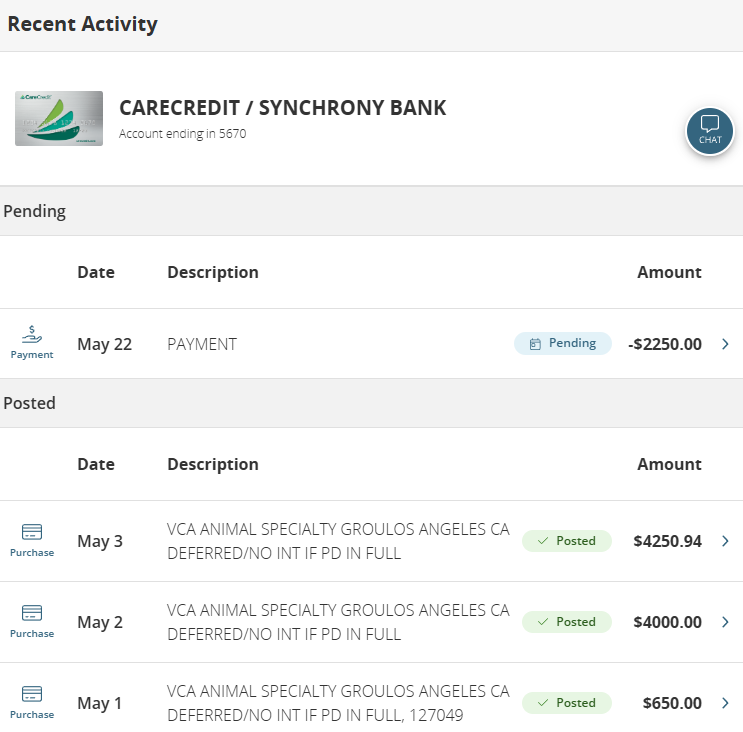Image resolution: width=743 pixels, height=732 pixels.
Task: Click the Amount column header under Pending
Action: pos(669,272)
